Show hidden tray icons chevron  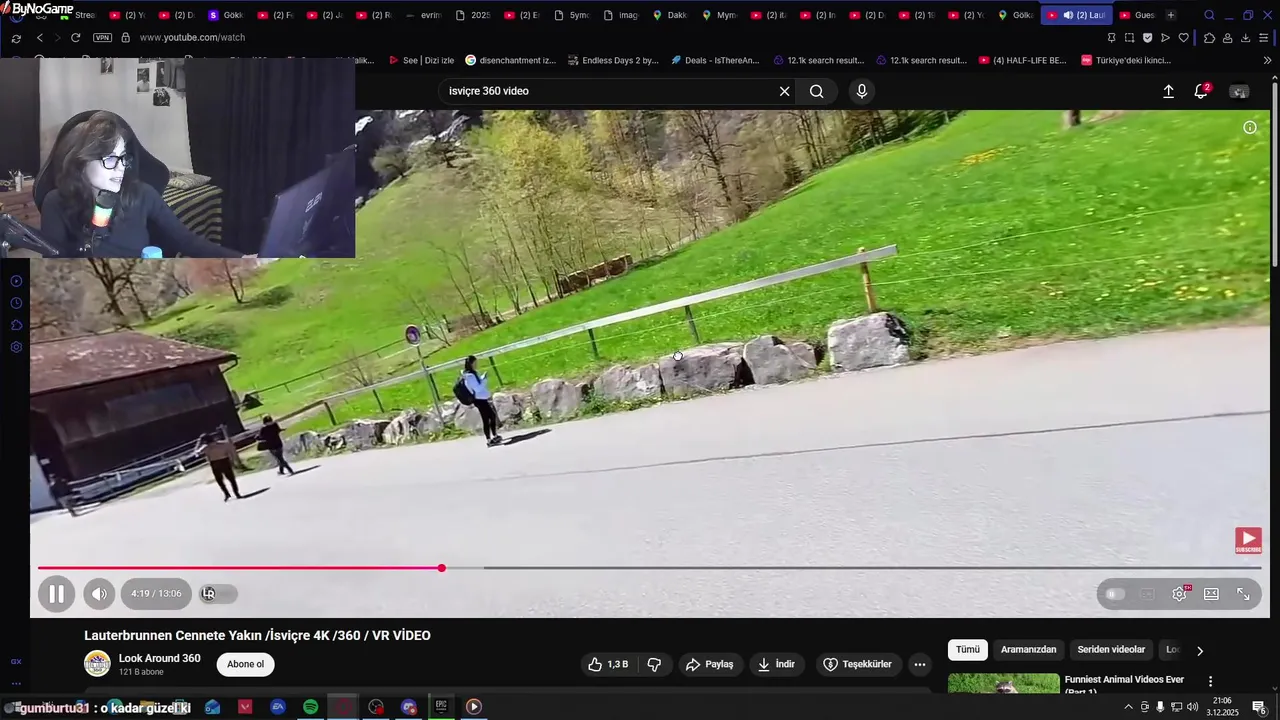point(1128,707)
